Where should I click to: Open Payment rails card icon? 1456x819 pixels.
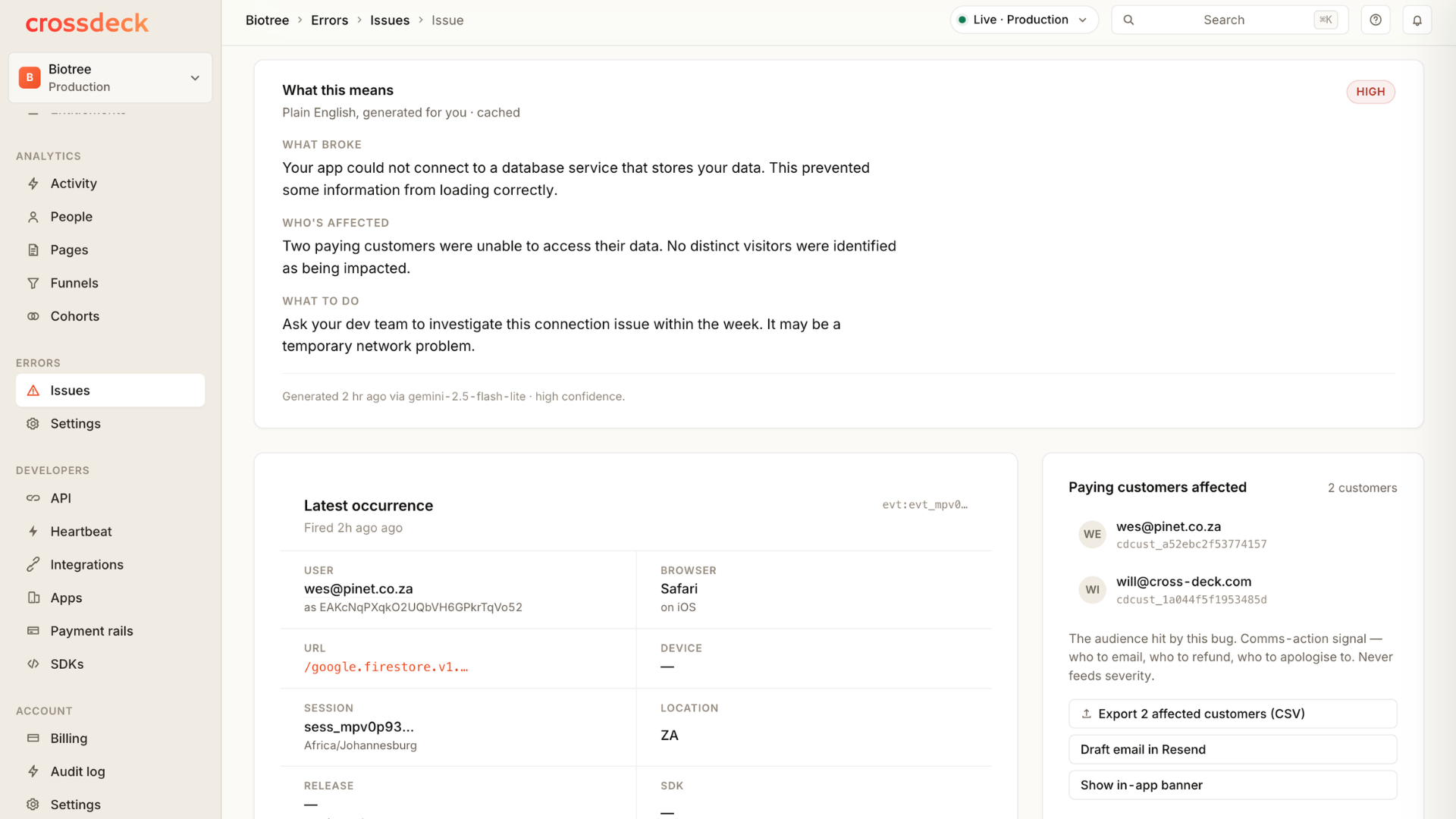pos(33,631)
